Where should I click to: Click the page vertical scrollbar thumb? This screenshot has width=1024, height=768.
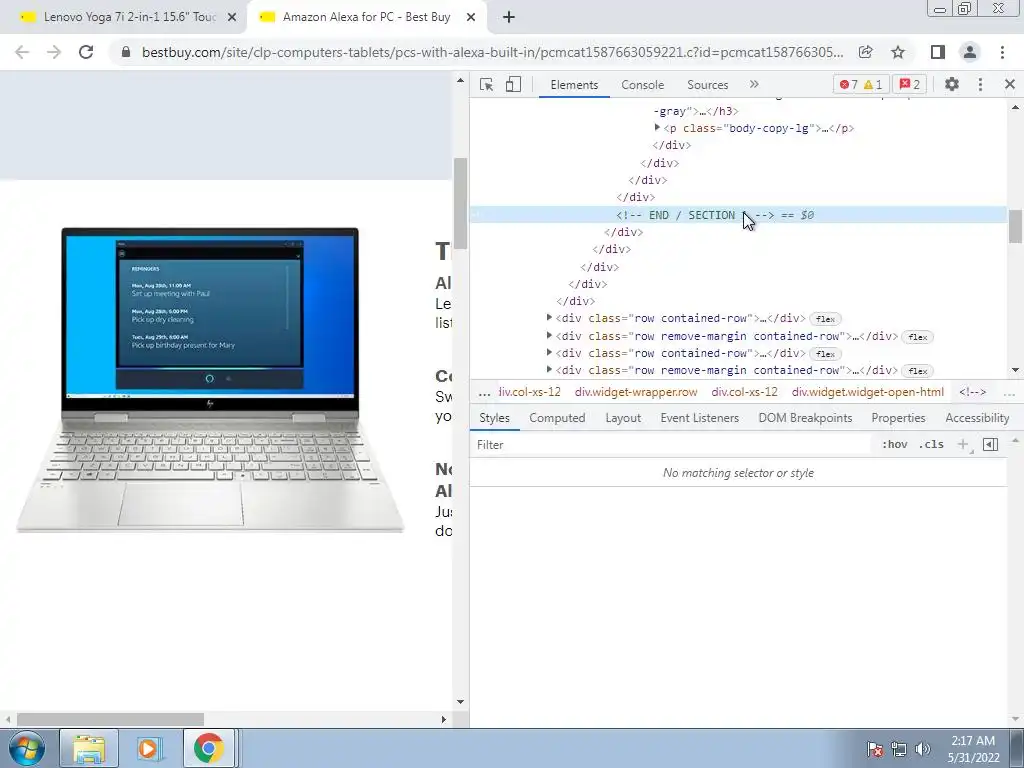tap(460, 203)
